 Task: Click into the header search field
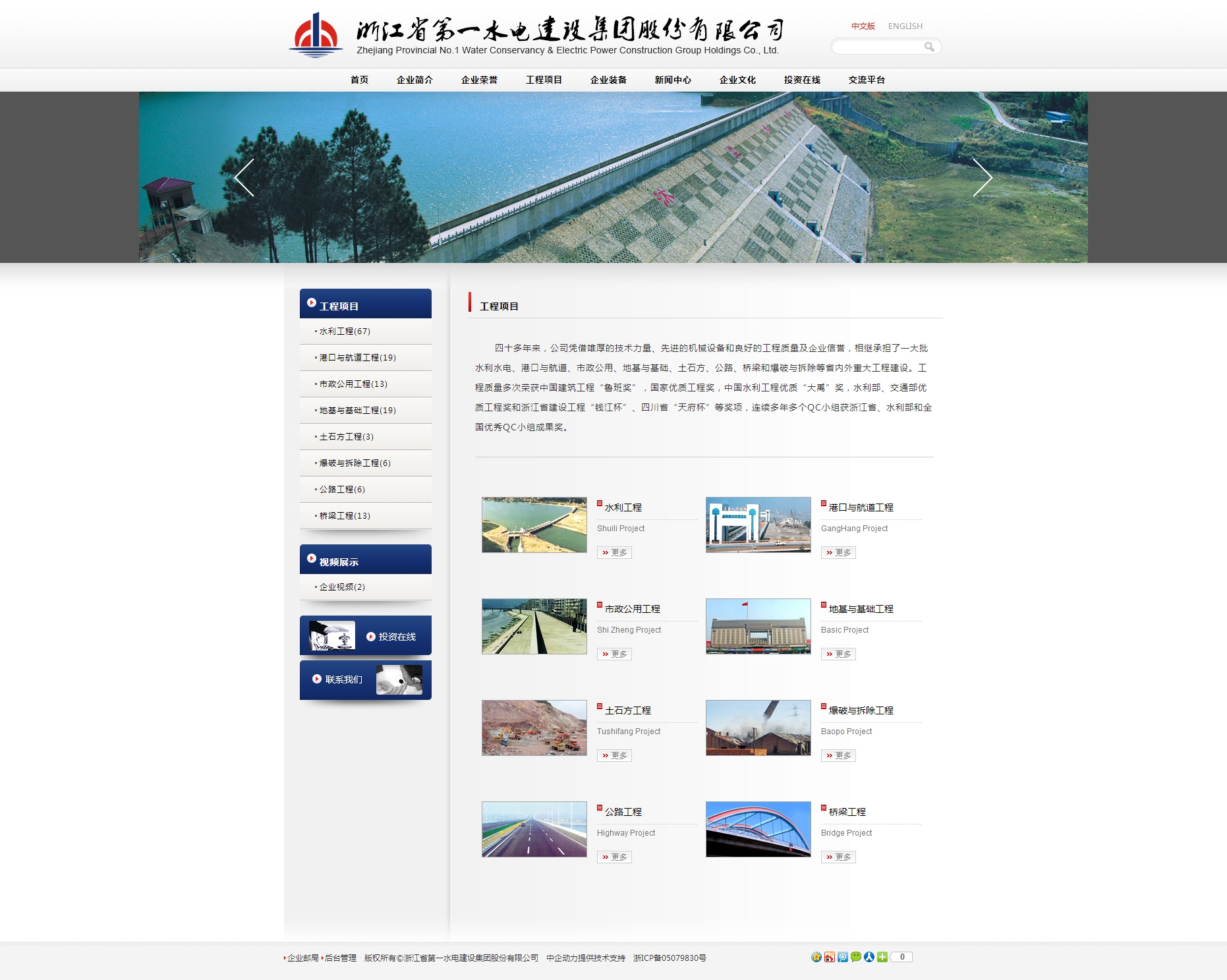click(x=878, y=47)
